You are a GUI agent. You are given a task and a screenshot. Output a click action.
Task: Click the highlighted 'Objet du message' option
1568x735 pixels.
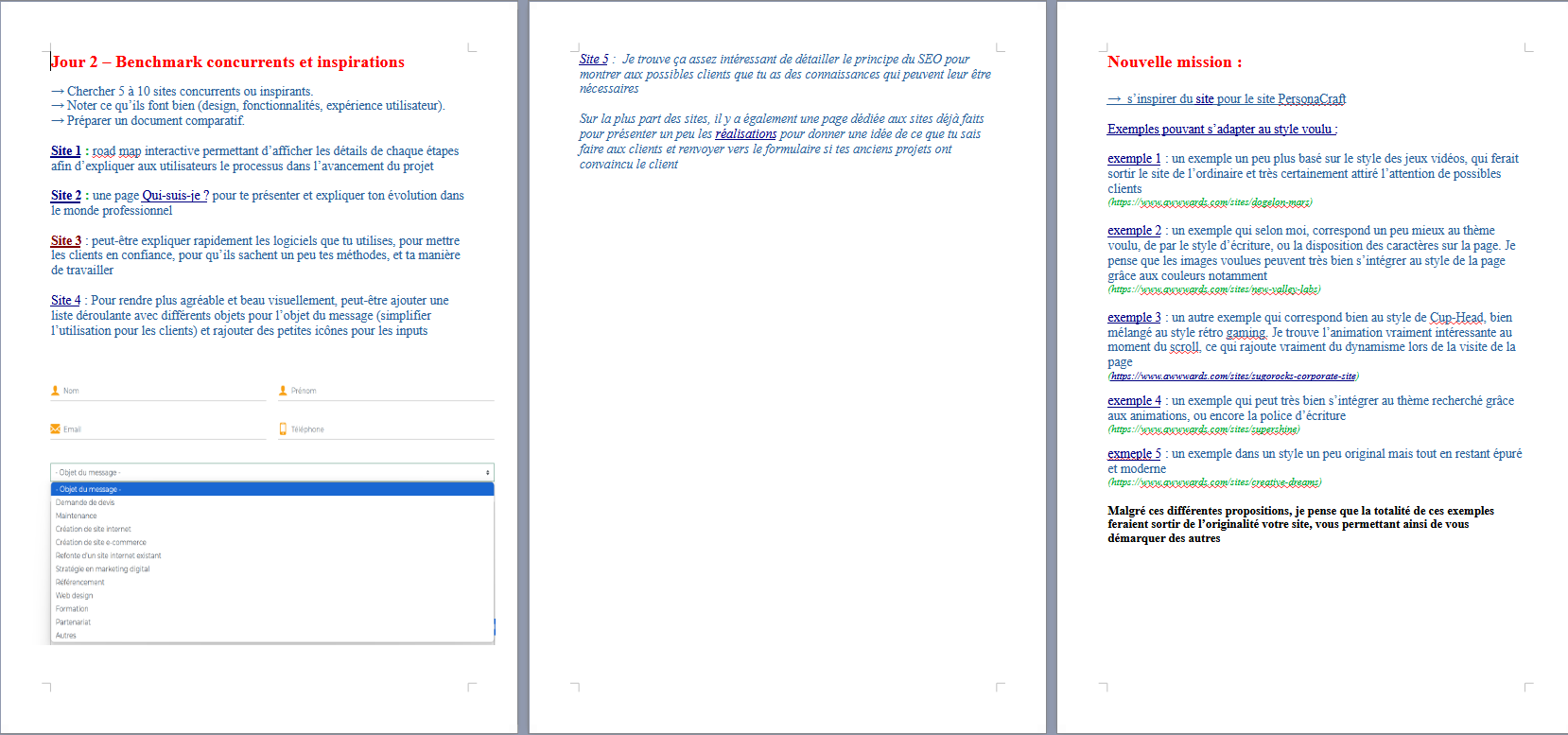point(89,489)
